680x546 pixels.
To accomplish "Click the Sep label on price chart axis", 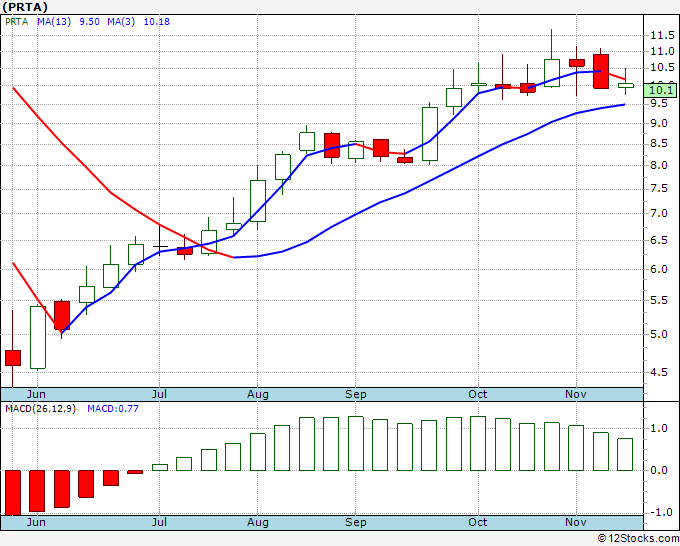I will pos(356,394).
